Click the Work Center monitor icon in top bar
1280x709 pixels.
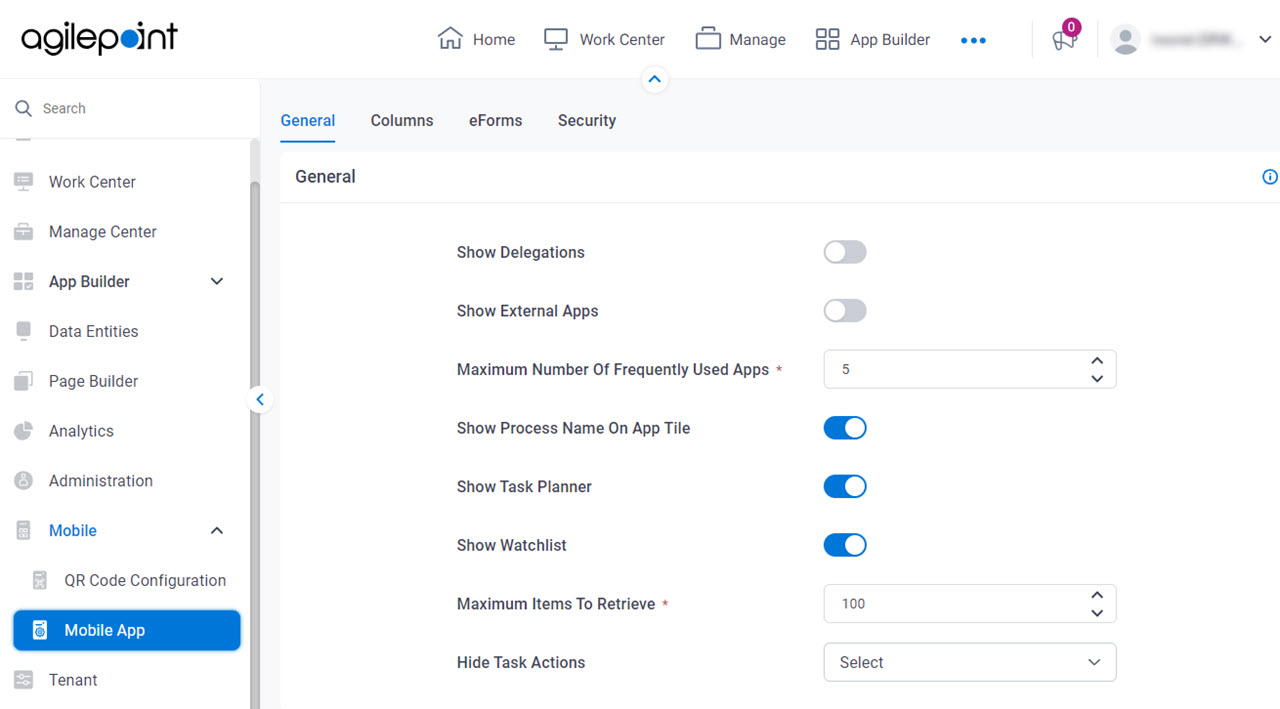(555, 39)
